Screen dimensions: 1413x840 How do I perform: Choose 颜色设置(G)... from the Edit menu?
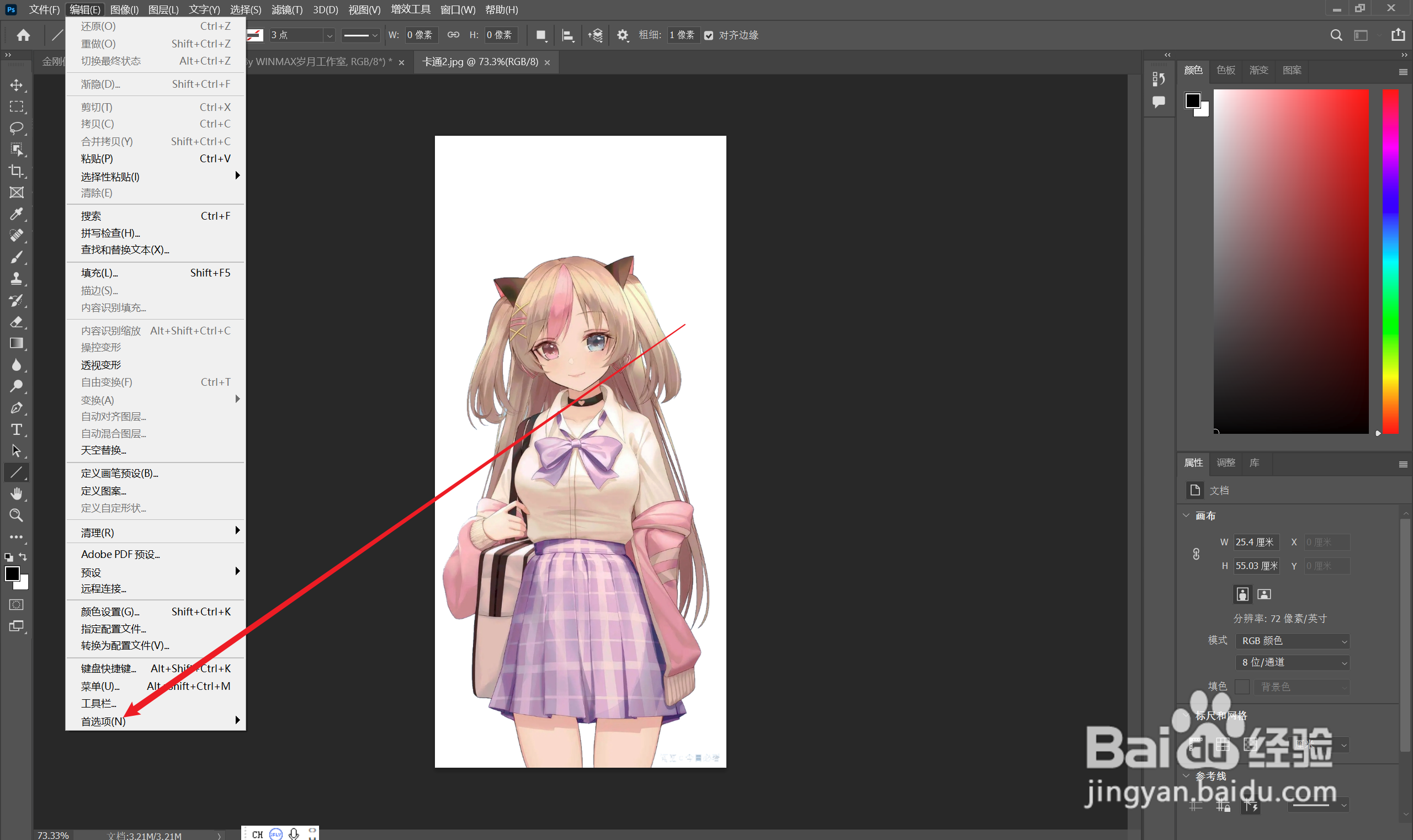(156, 612)
